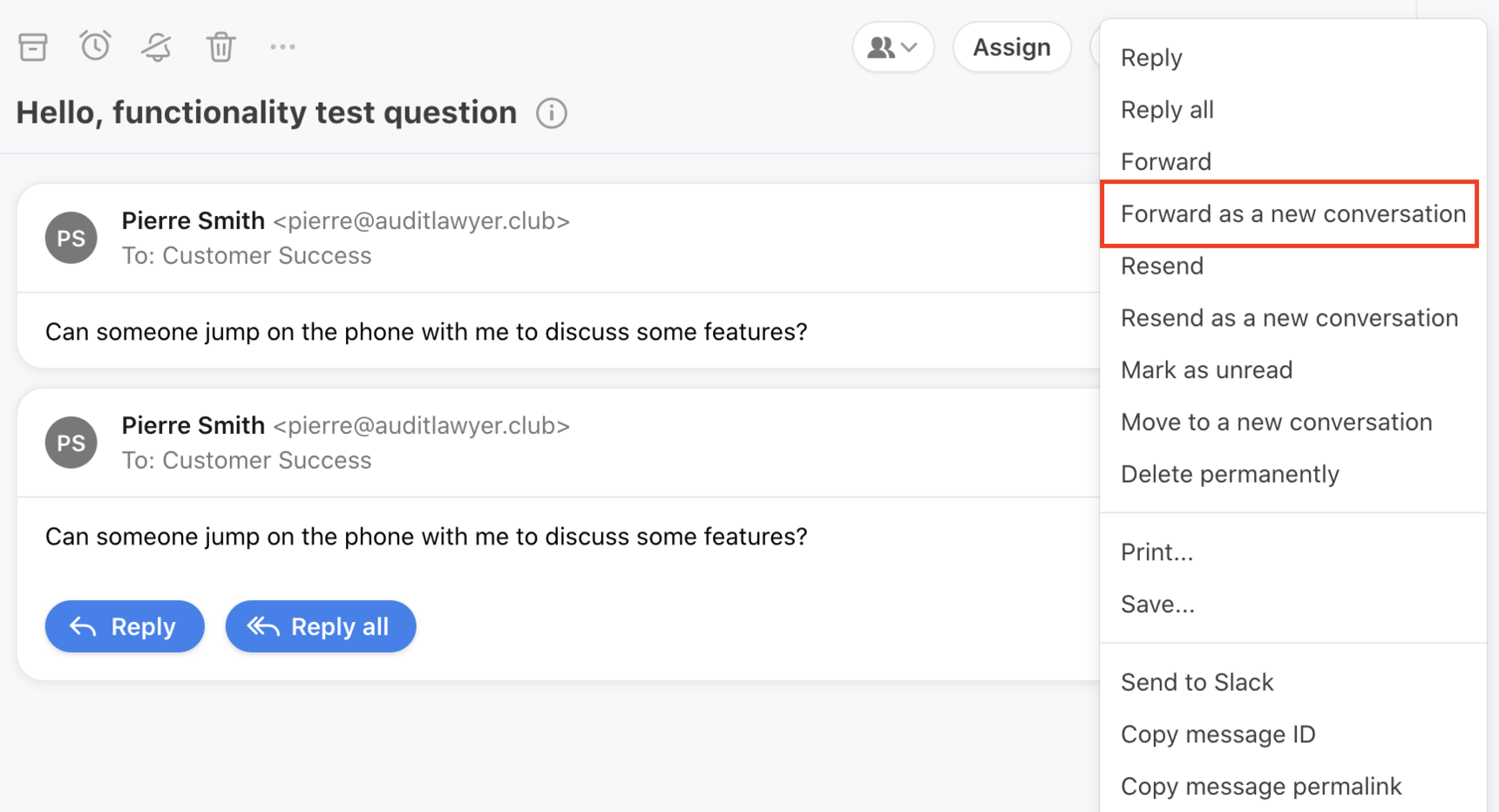The image size is (1499, 812).
Task: Open first Pierre Smith PS avatar
Action: point(71,238)
